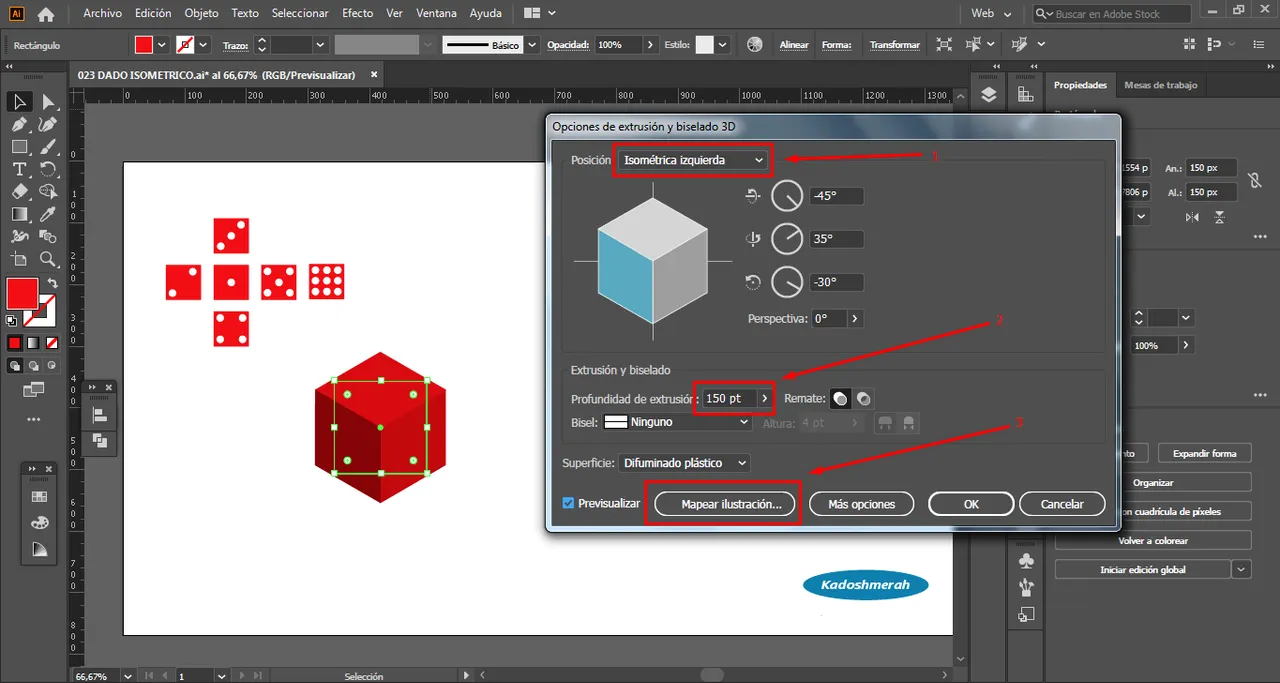The image size is (1280, 683).
Task: Click the Volver a colorear button
Action: [1152, 540]
